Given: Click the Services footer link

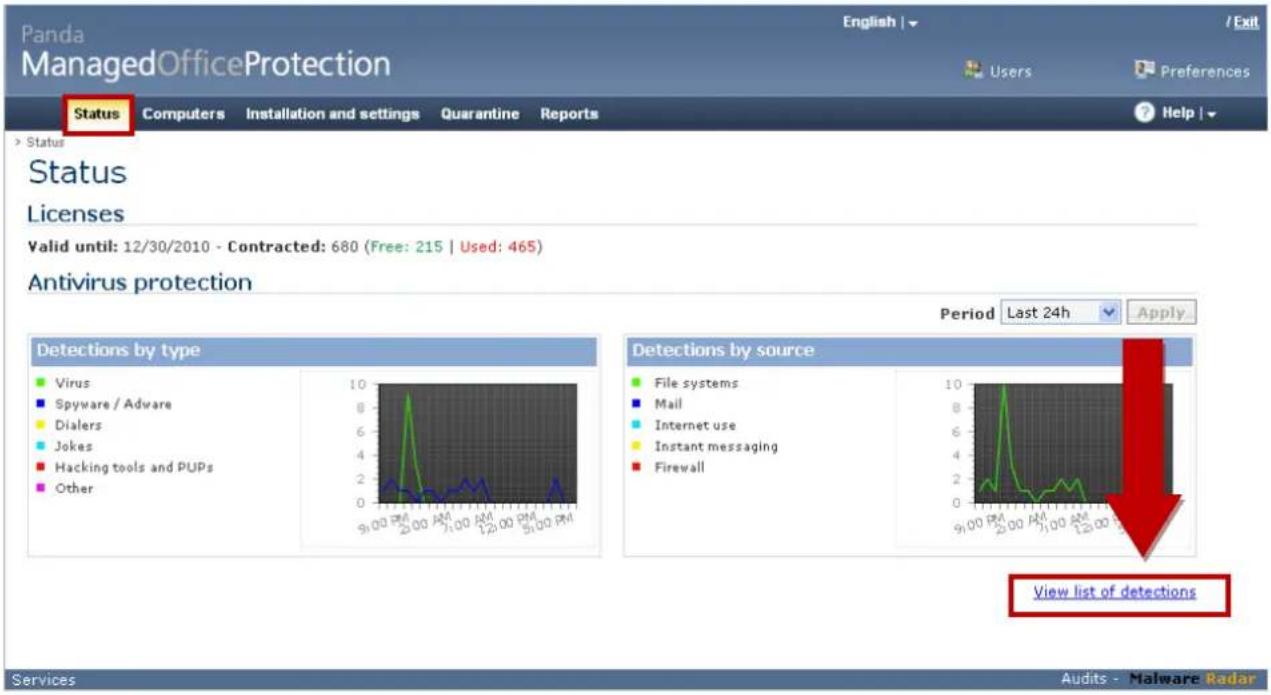Looking at the screenshot, I should pyautogui.click(x=44, y=680).
